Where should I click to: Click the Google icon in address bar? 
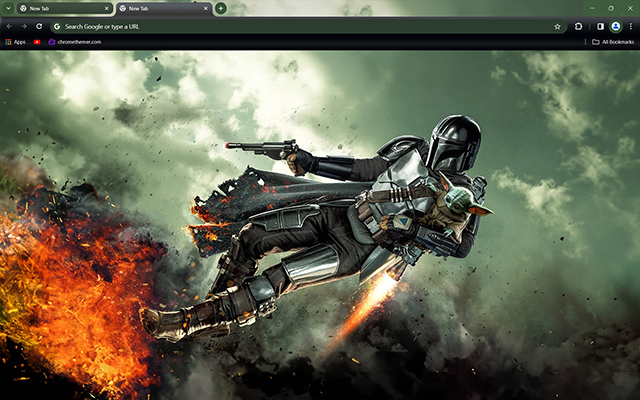tap(57, 27)
